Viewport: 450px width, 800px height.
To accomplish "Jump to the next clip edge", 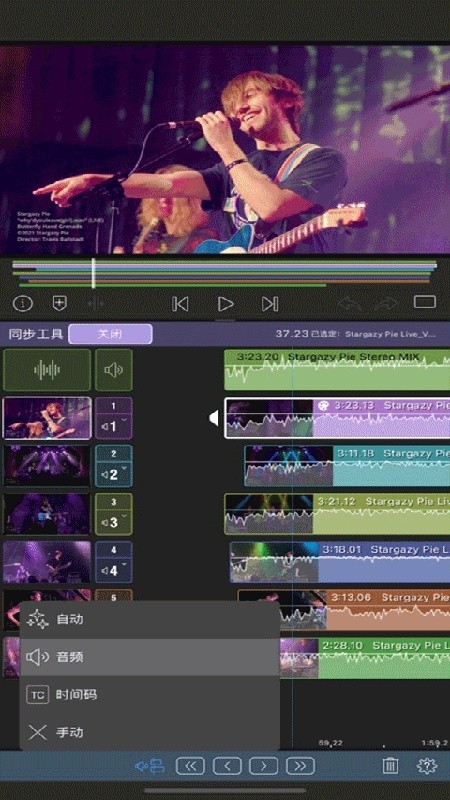I will [270, 304].
